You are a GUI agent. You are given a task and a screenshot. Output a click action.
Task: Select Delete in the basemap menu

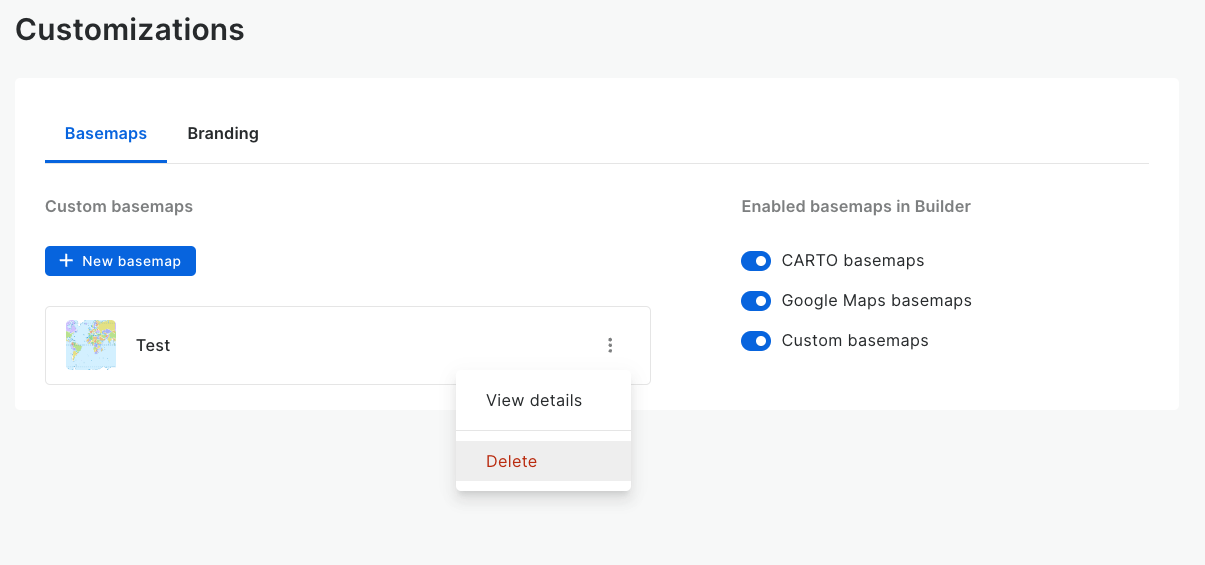pos(512,461)
